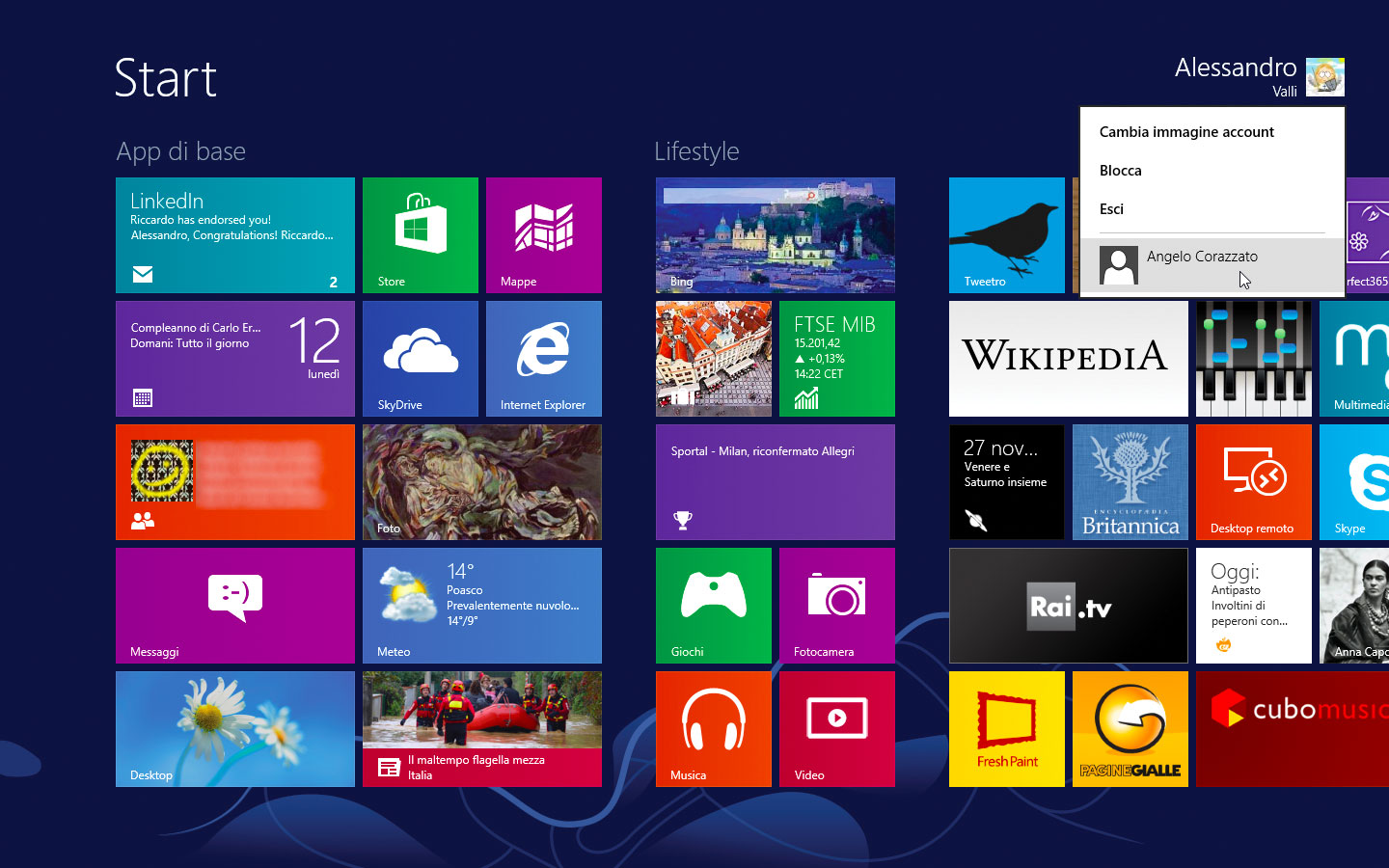Viewport: 1389px width, 868px height.
Task: Open news tile about maltempo in Italia
Action: [482, 729]
